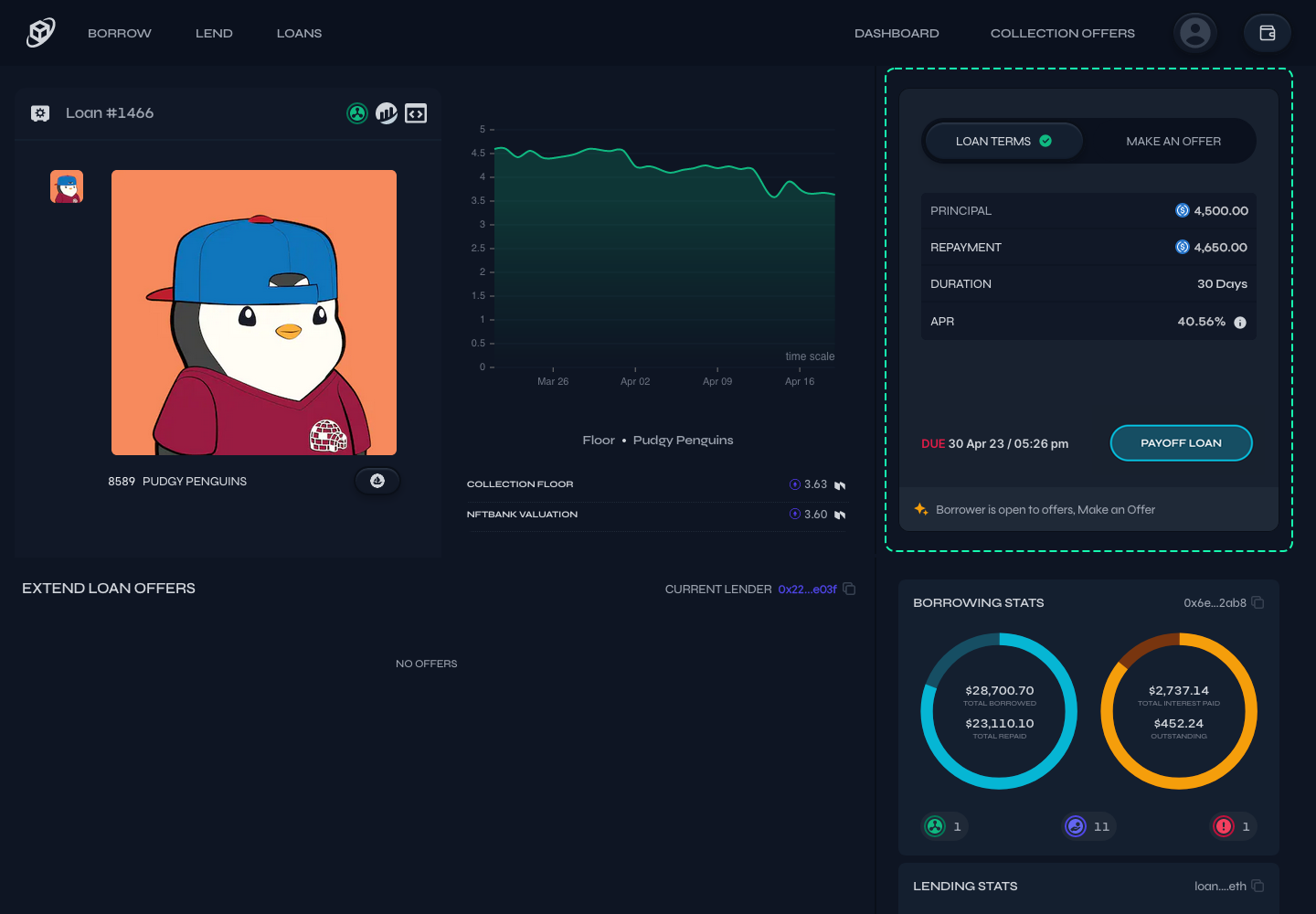The image size is (1316, 914).
Task: Click the orange interest paid donut chart
Action: point(1179,711)
